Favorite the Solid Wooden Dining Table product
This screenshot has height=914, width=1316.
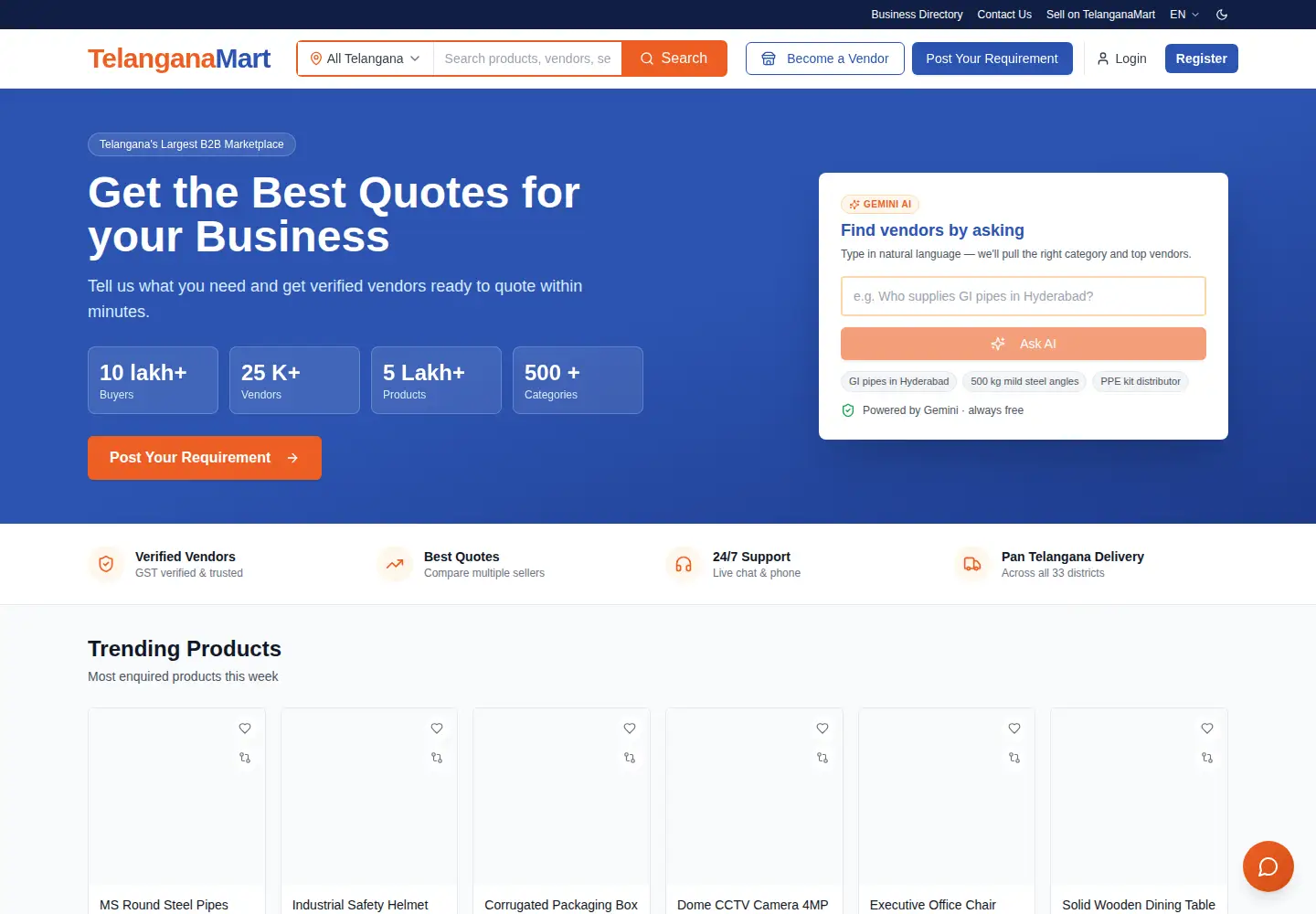pos(1207,728)
